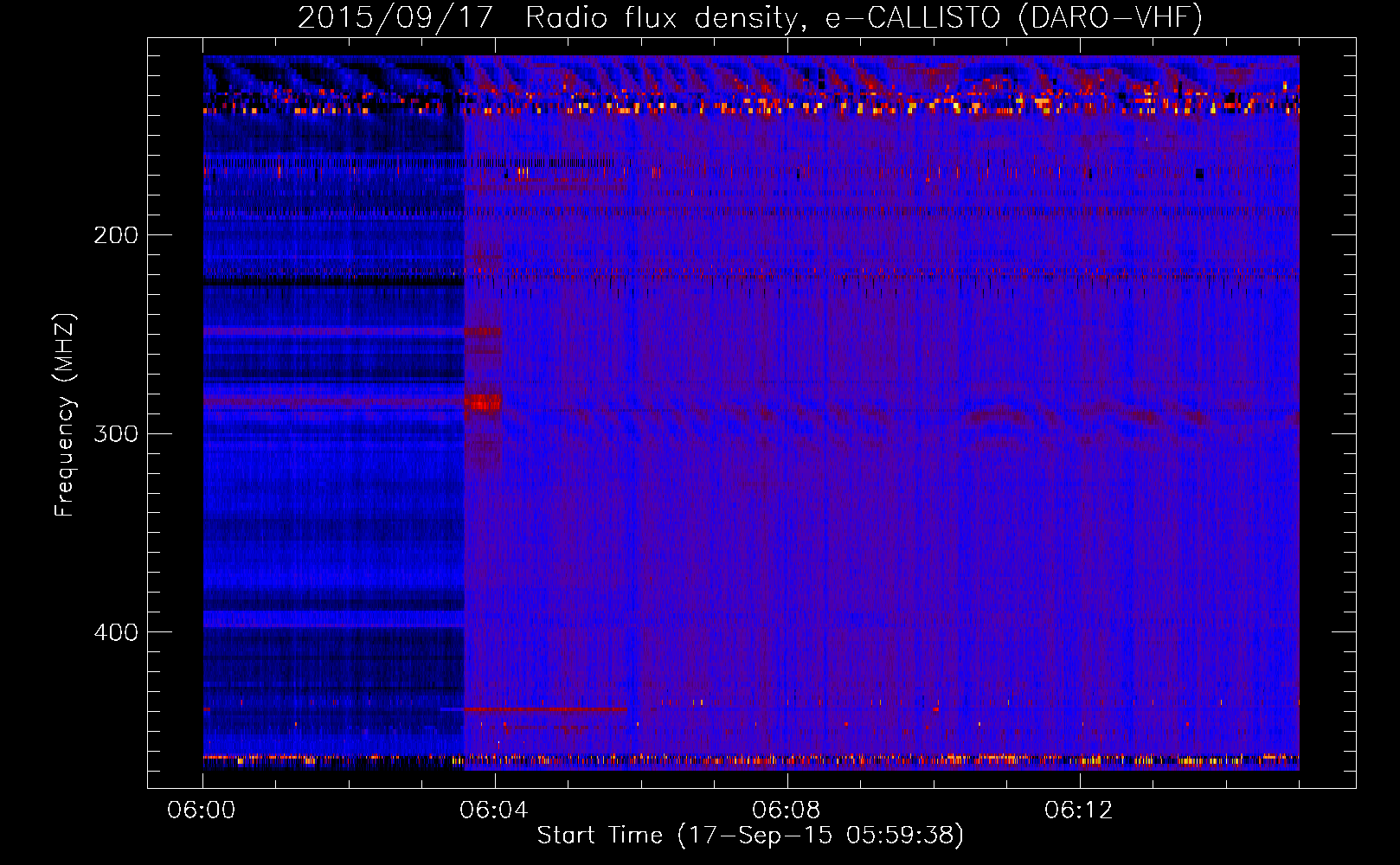
Task: Select the 06:08 time tick label
Action: pyautogui.click(x=787, y=811)
